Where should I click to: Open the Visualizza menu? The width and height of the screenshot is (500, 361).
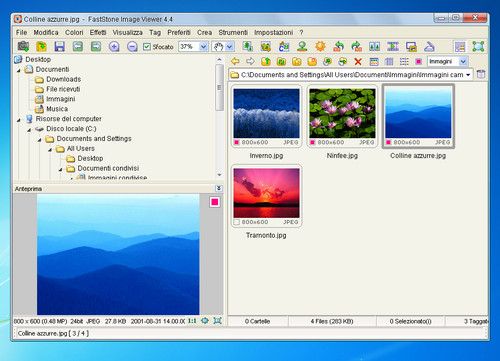click(128, 32)
